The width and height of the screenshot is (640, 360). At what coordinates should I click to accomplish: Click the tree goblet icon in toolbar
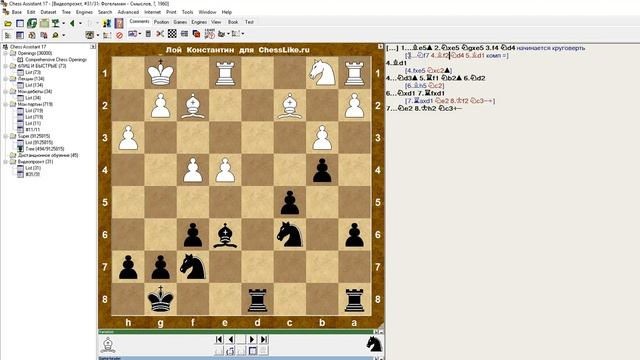56,23
